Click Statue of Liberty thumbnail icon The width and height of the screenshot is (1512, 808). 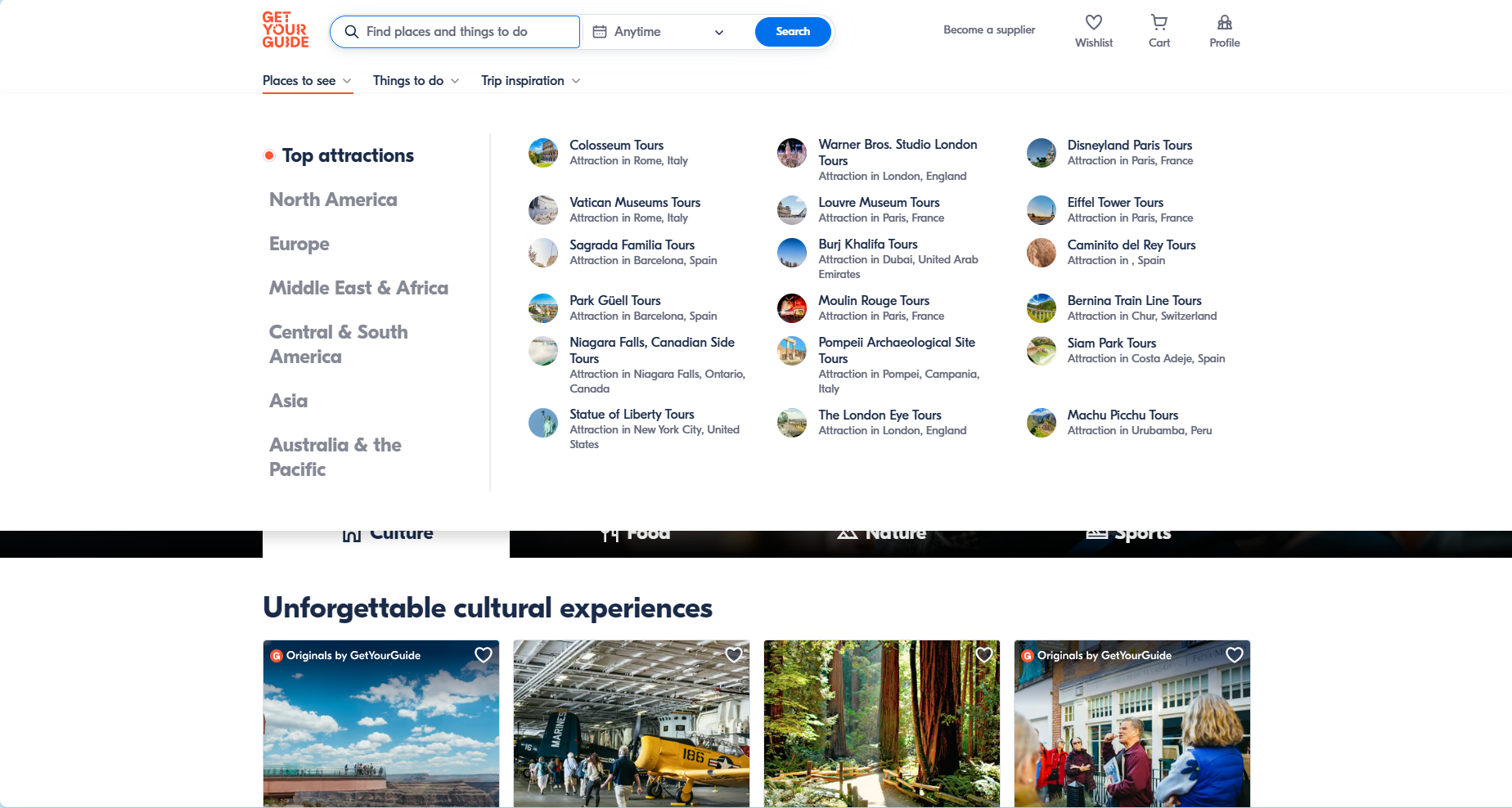543,423
